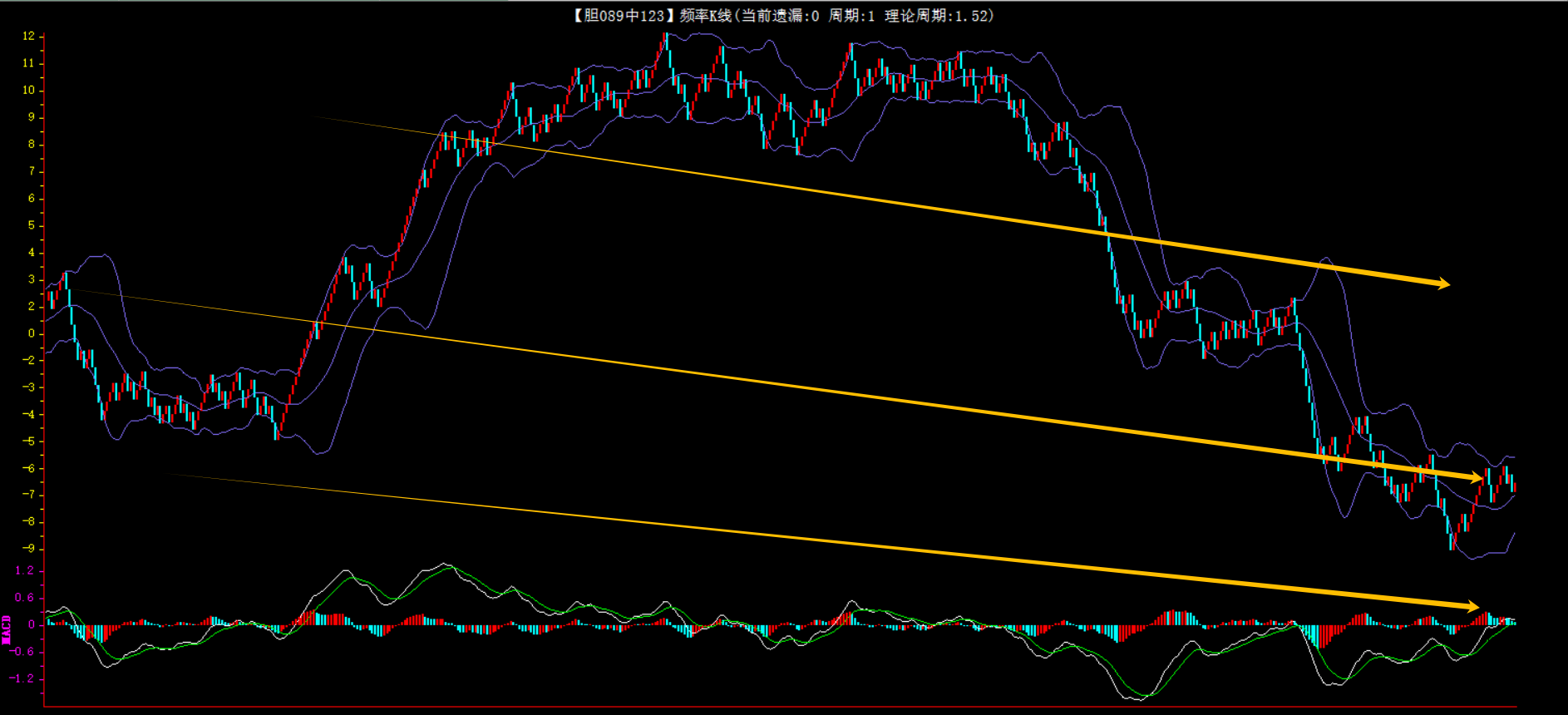The width and height of the screenshot is (1568, 715).
Task: Click the highest candlestick peak at 12
Action: pos(666,39)
